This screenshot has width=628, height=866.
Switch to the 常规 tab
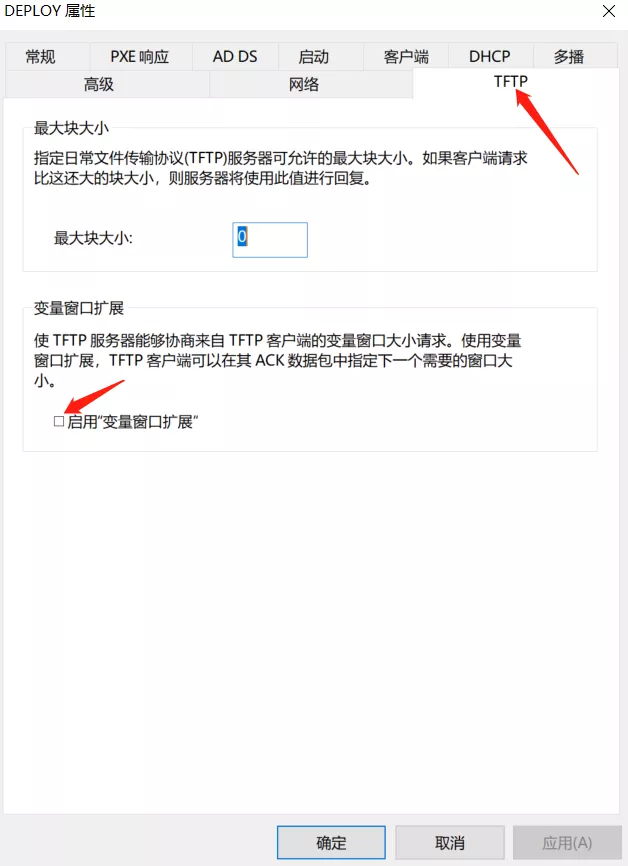click(x=41, y=57)
